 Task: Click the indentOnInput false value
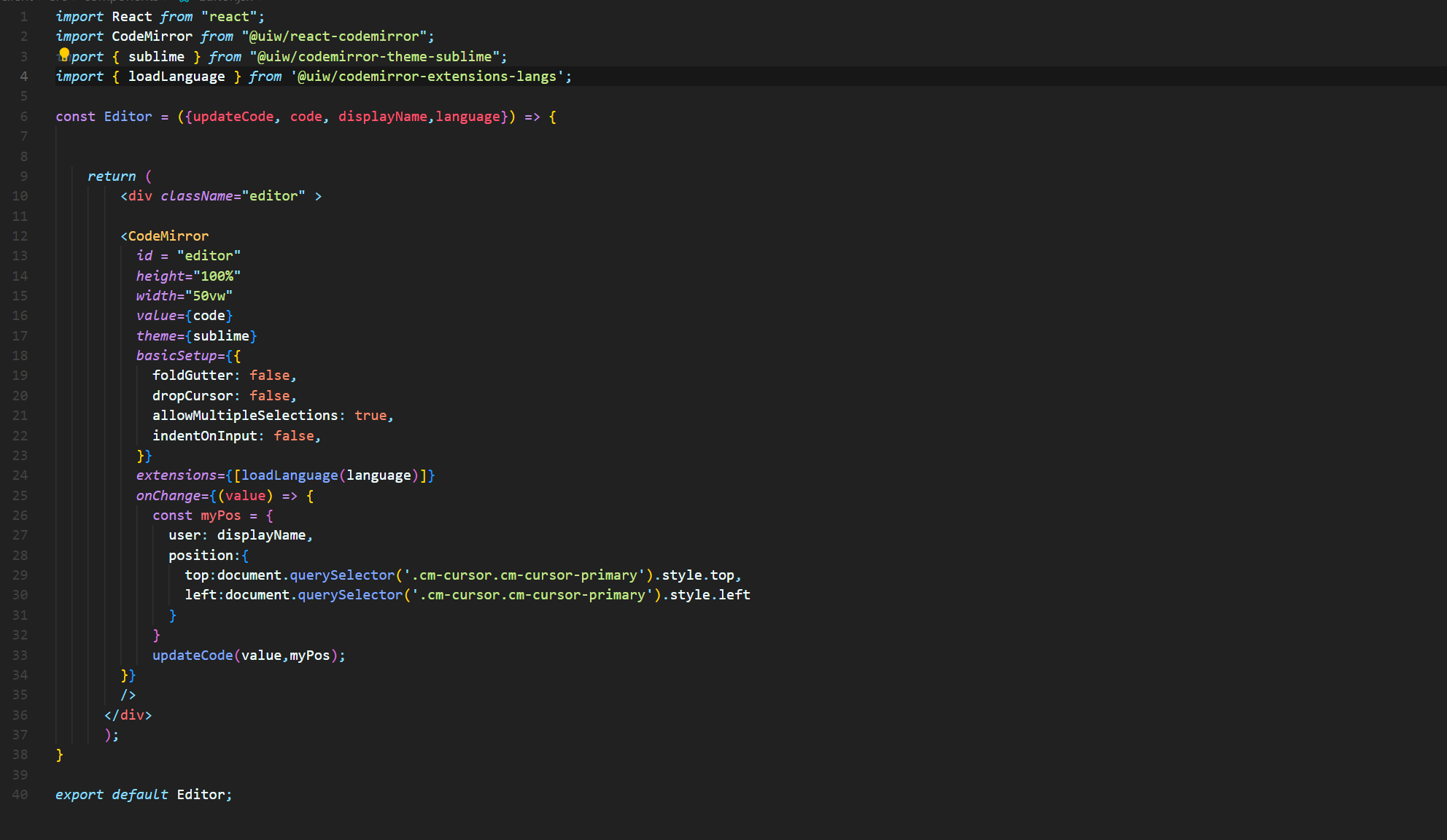293,436
